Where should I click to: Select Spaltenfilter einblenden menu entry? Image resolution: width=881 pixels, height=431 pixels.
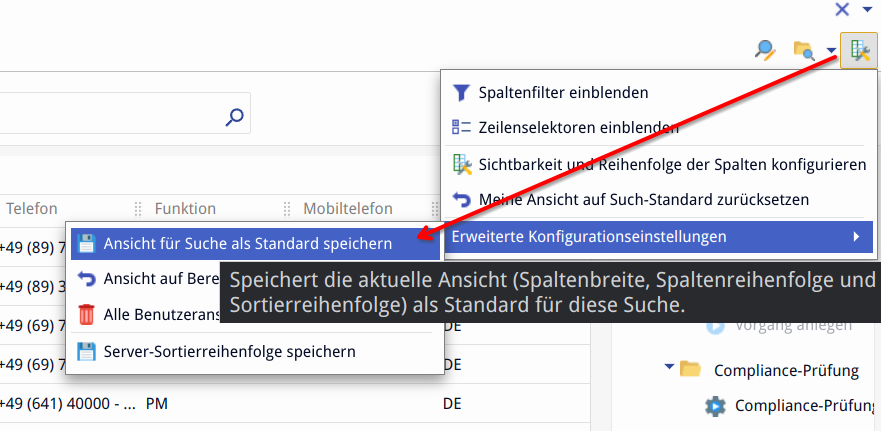pyautogui.click(x=563, y=92)
